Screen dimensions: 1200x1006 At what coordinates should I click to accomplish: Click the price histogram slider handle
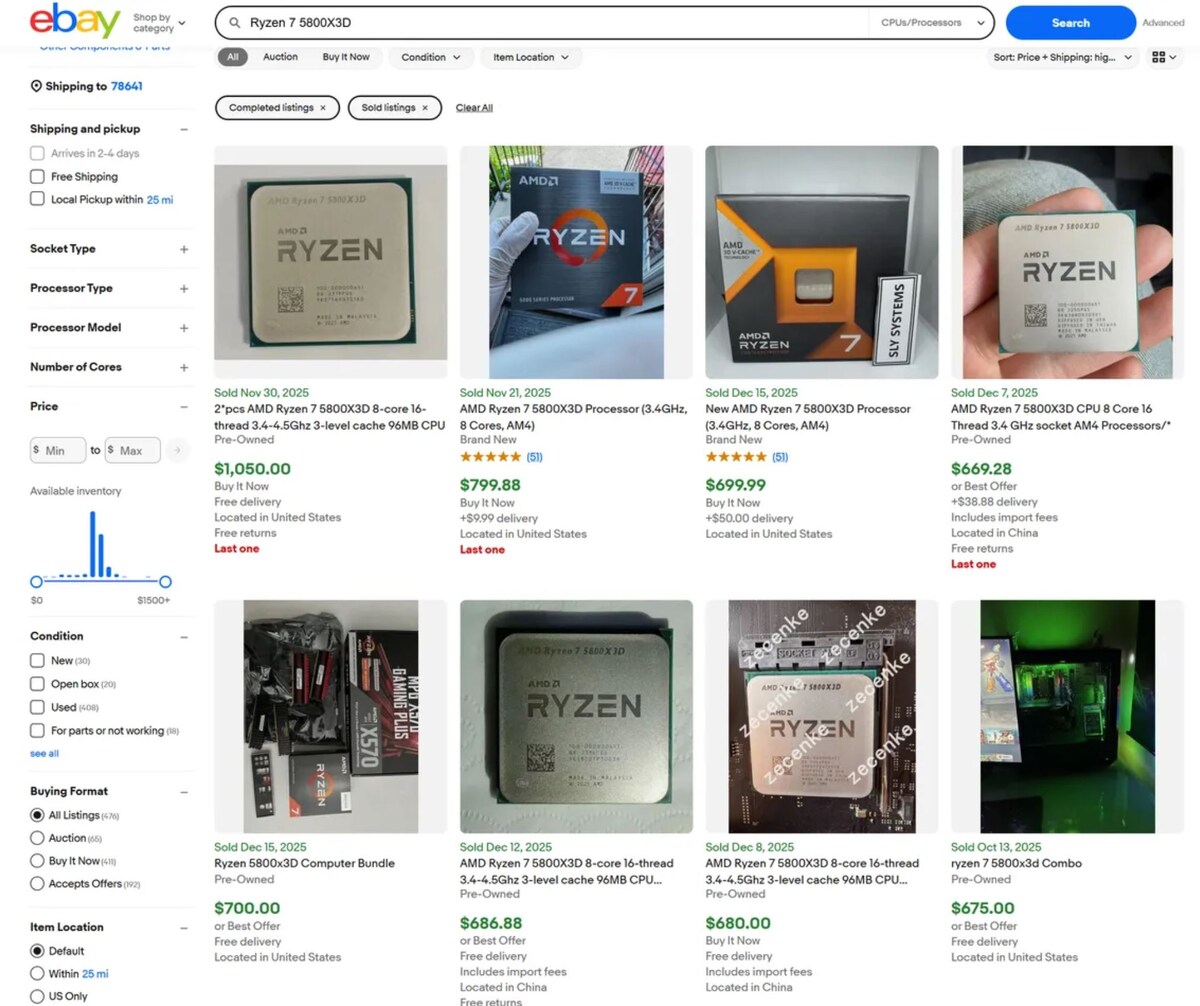pyautogui.click(x=35, y=581)
